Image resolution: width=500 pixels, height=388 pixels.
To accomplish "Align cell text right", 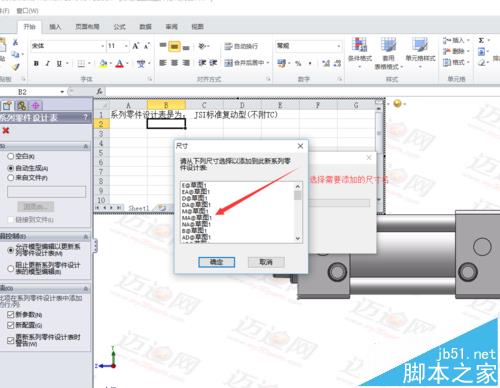I will (186, 63).
